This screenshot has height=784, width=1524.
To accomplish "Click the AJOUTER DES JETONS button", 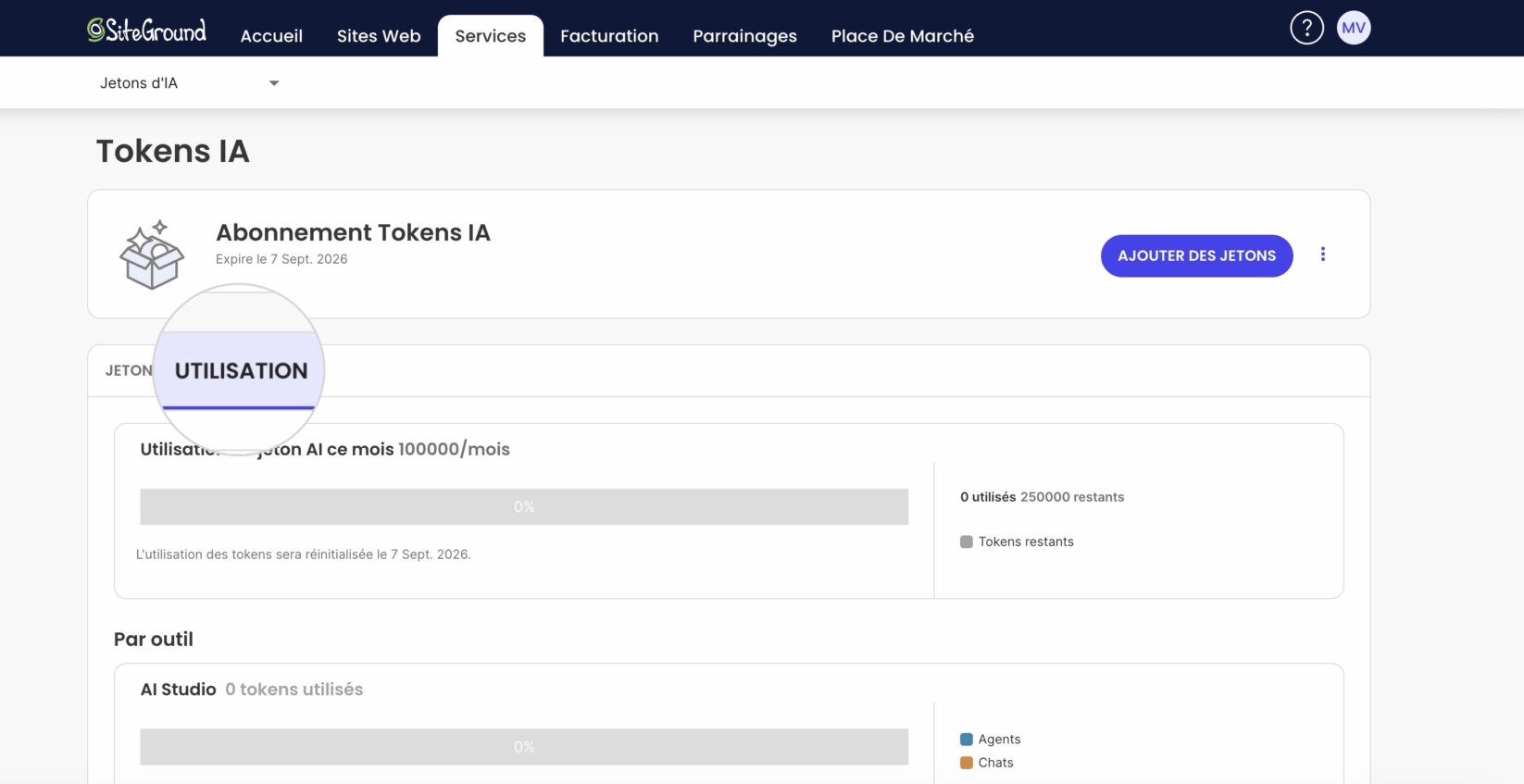I will [x=1196, y=255].
